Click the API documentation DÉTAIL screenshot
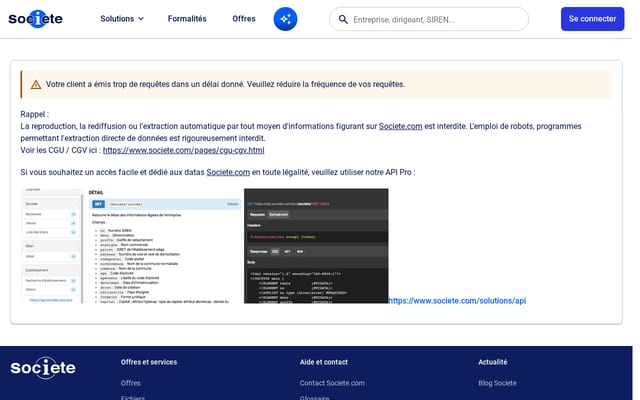The image size is (640, 400). 132,246
